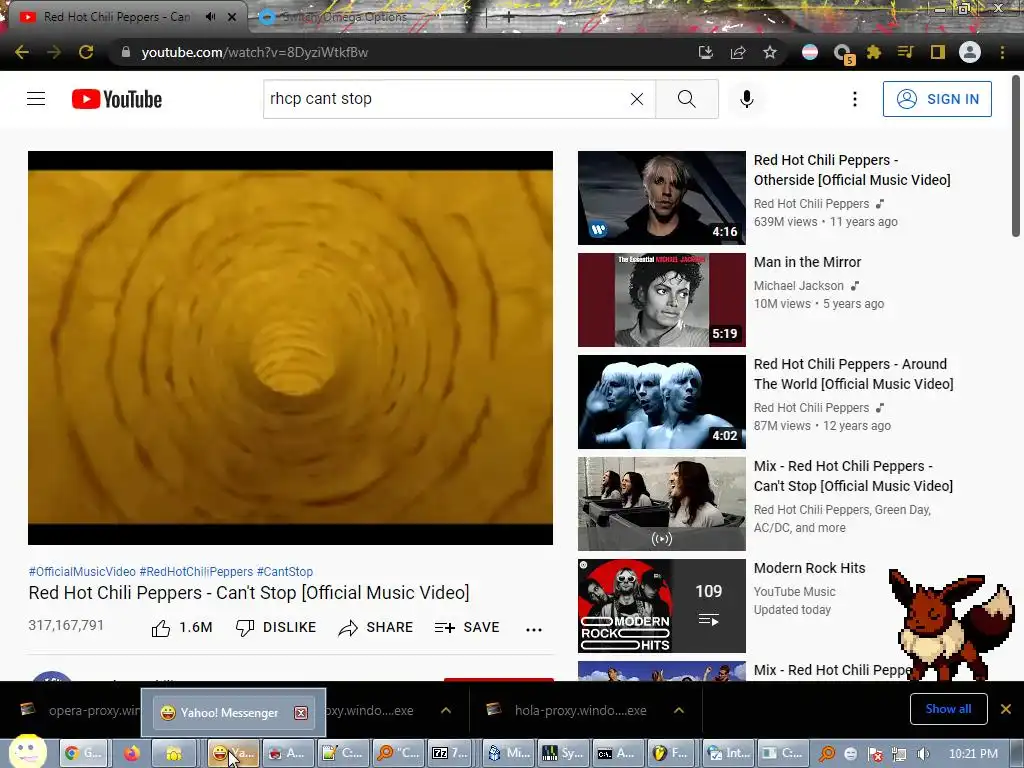Open the Michael Jackson channel name
This screenshot has width=1024, height=768.
(x=799, y=286)
